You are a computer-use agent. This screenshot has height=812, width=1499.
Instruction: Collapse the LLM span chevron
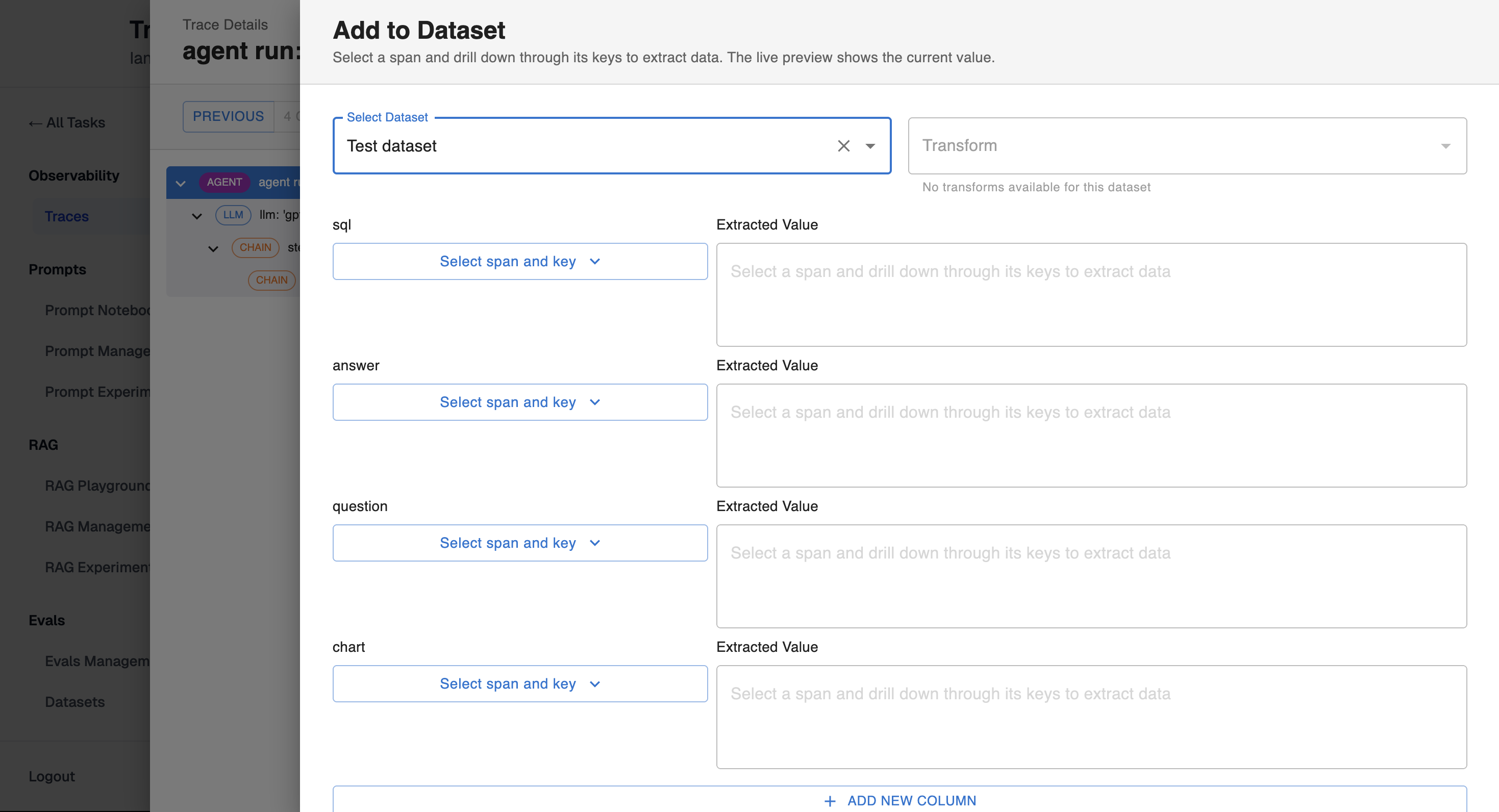point(196,216)
